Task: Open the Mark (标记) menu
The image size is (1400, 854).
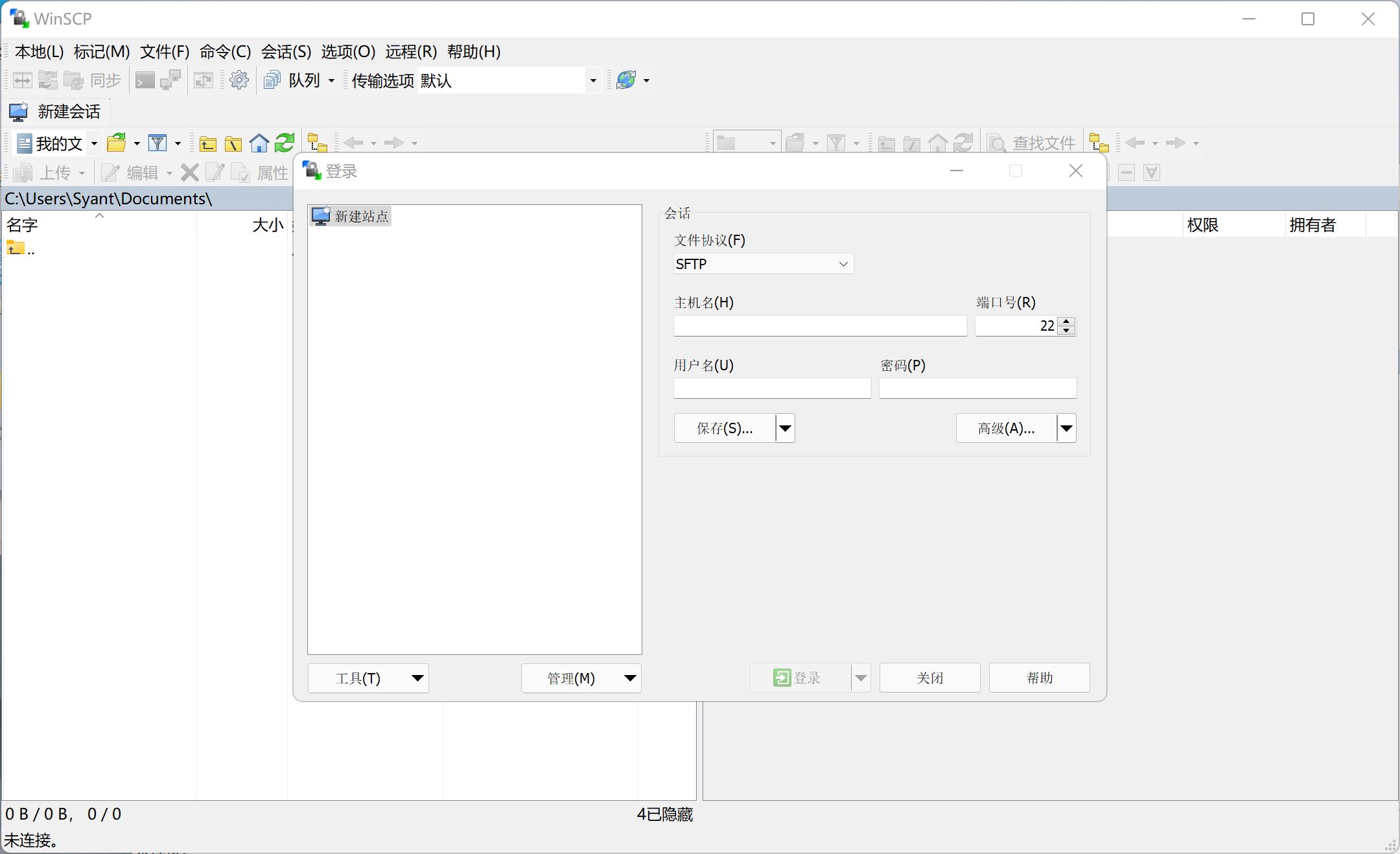Action: point(102,52)
